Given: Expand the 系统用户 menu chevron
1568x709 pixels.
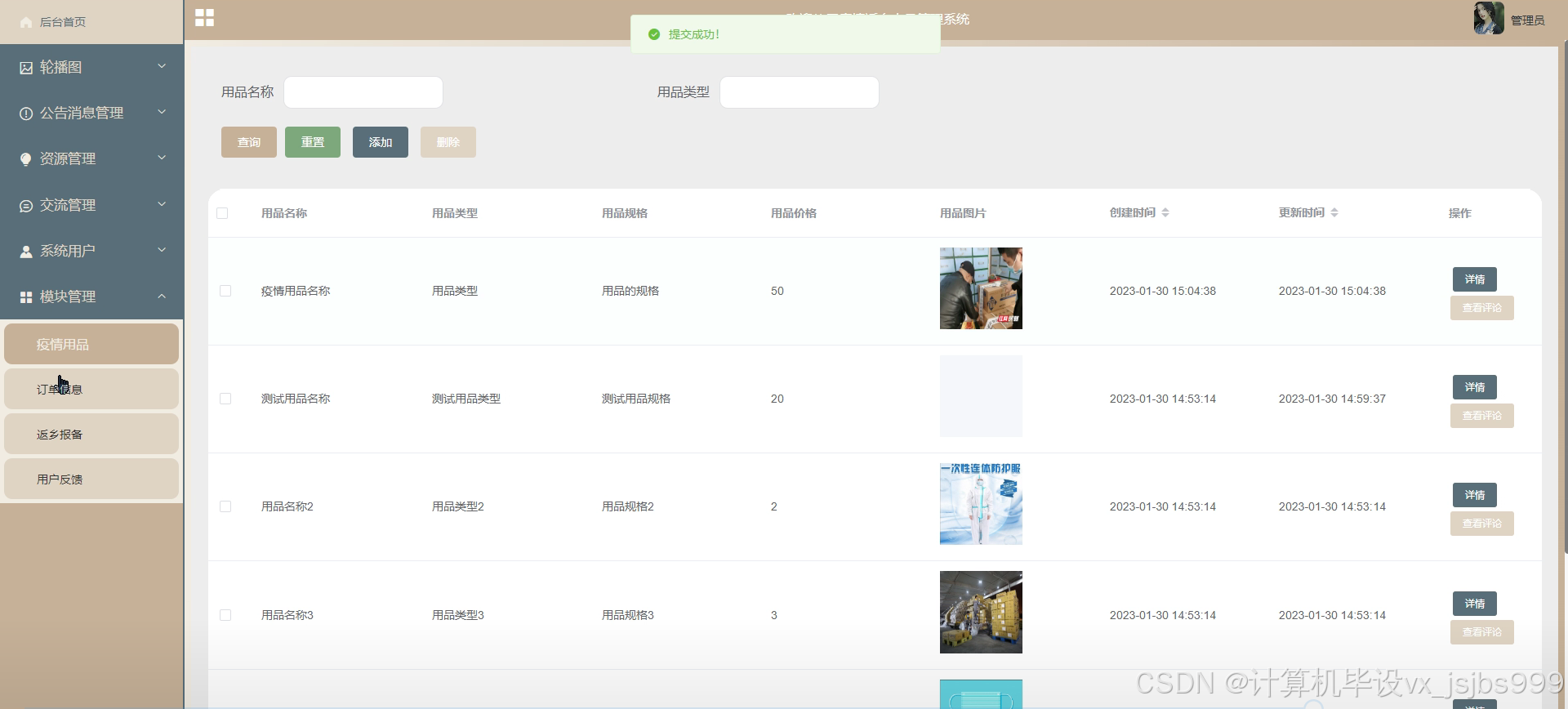Looking at the screenshot, I should [x=162, y=250].
